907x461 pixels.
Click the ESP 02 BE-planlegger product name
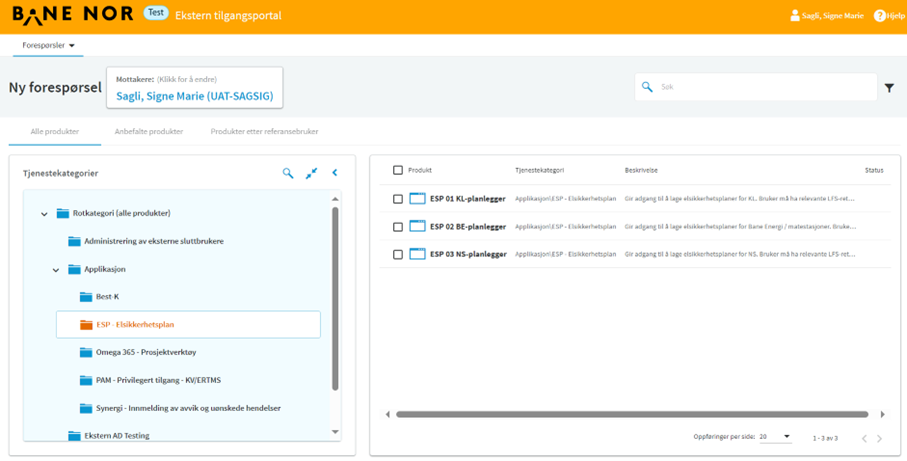tap(468, 227)
